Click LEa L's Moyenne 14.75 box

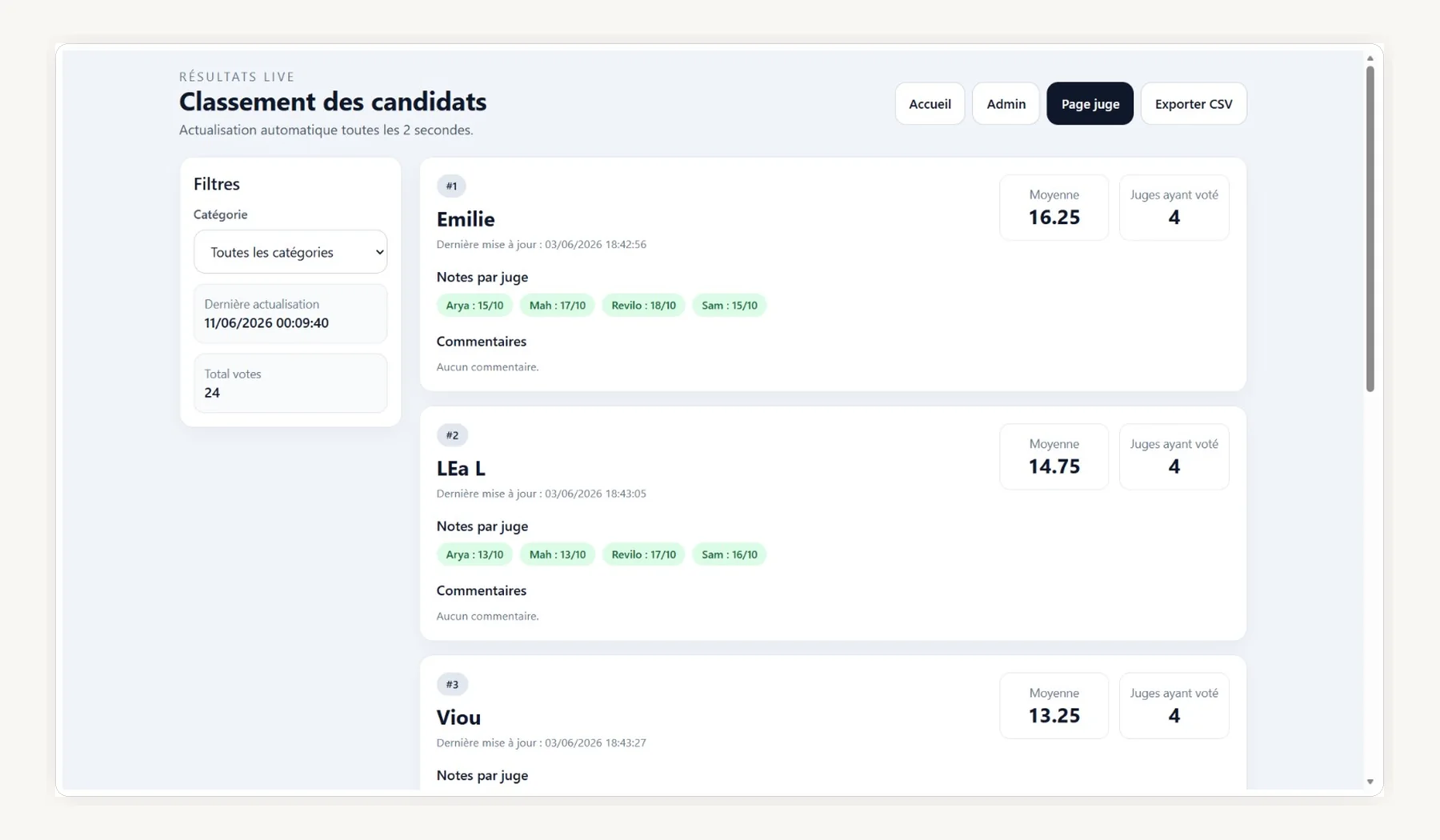[1054, 457]
